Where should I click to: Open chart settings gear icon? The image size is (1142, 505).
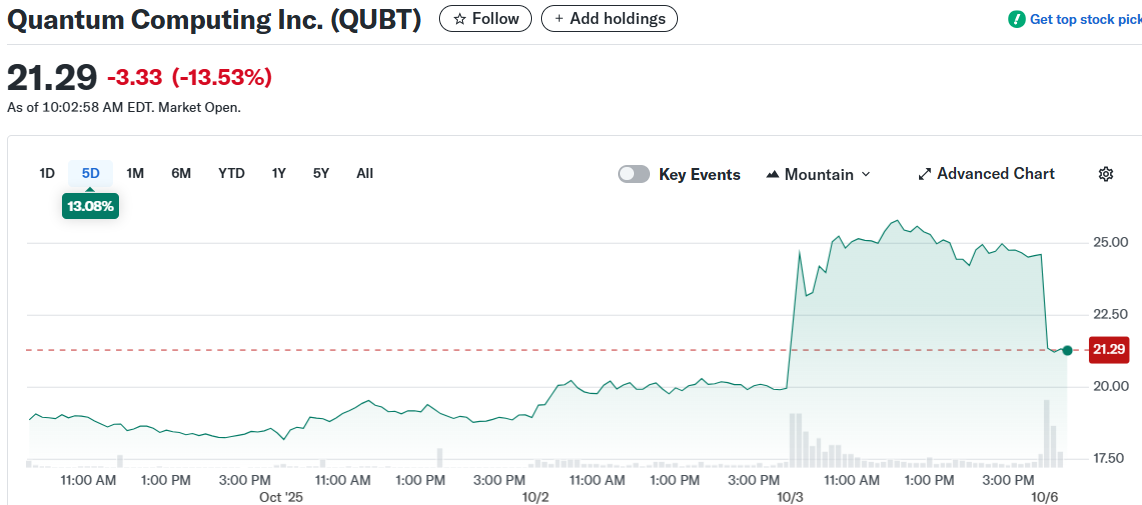point(1105,174)
